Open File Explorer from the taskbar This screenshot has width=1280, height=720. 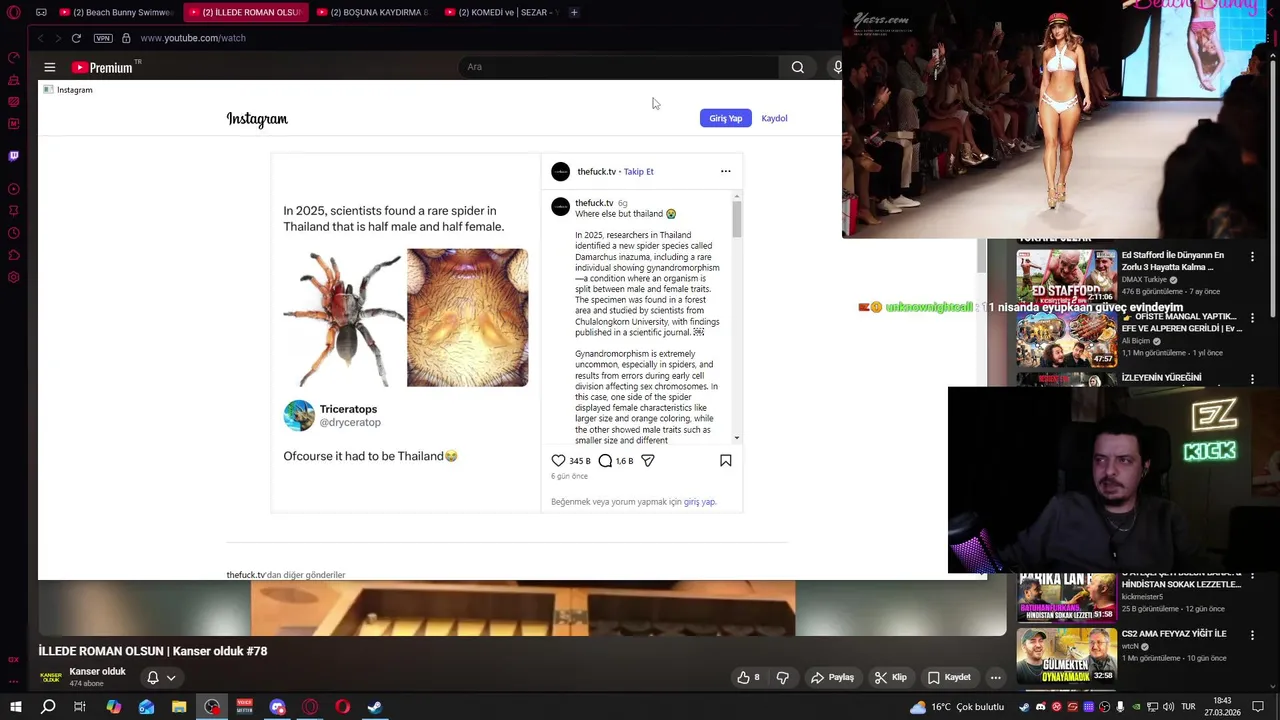coord(179,707)
